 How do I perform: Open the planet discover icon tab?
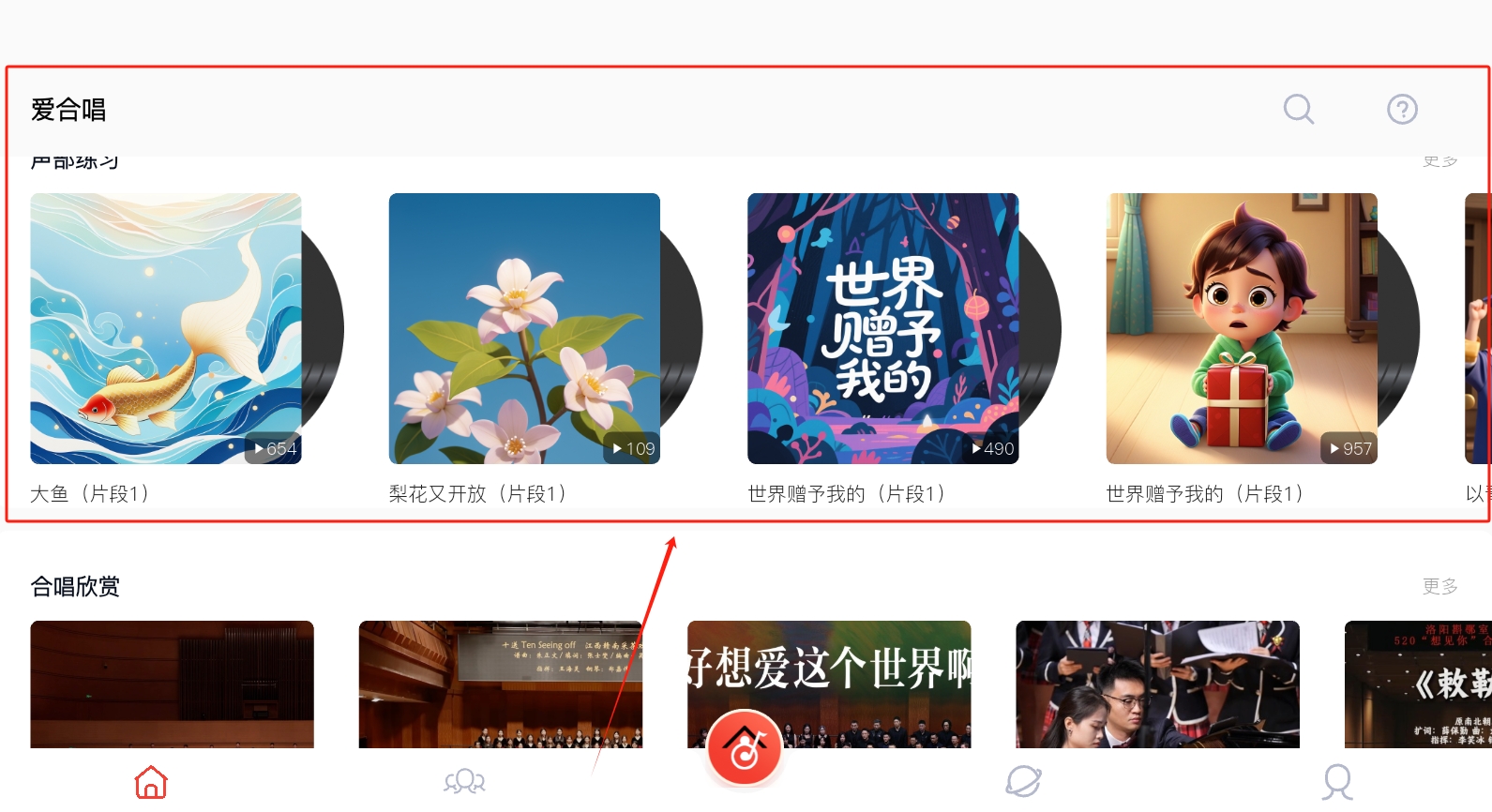1023,781
